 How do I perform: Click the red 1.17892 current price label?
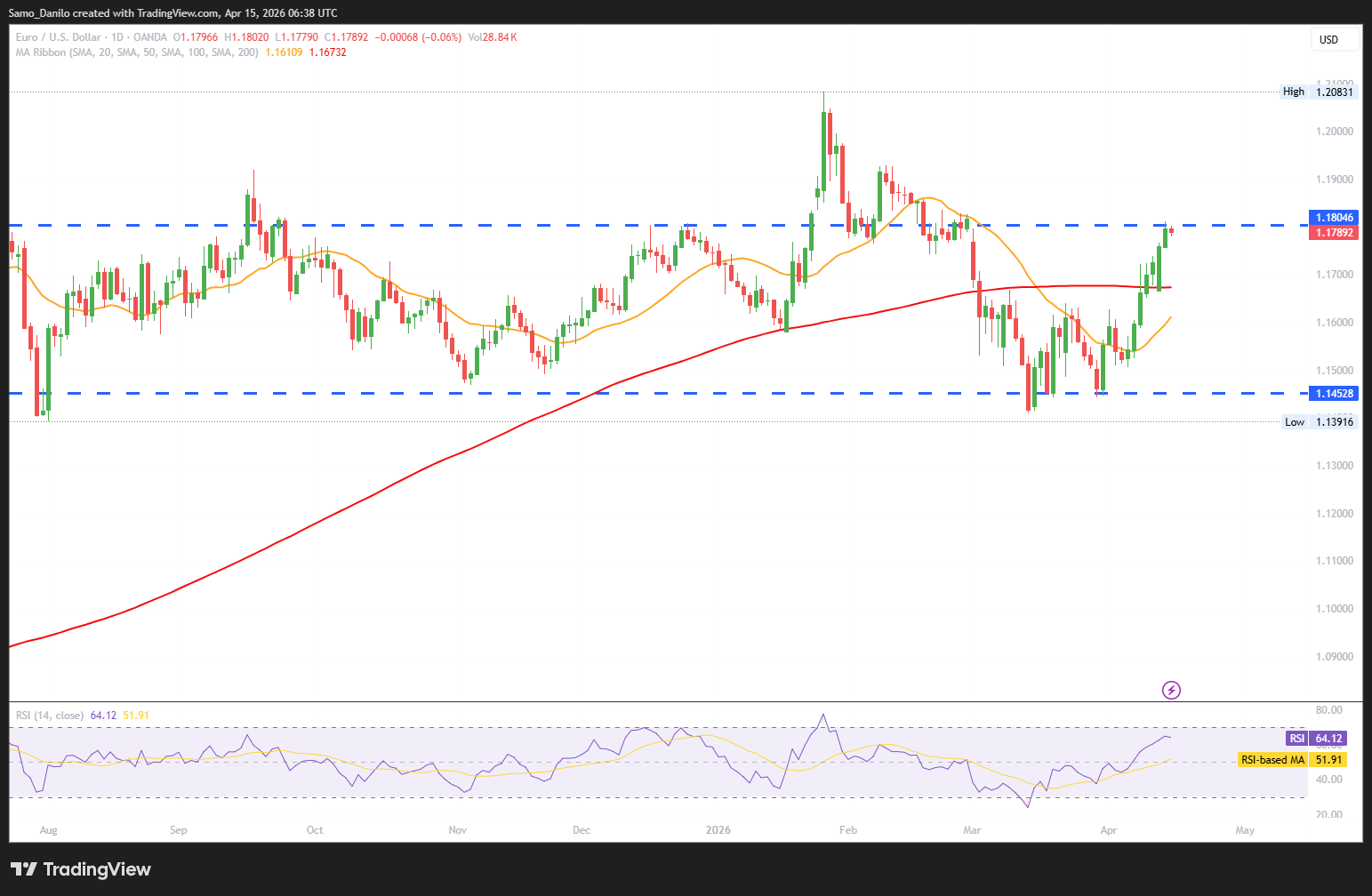click(x=1334, y=233)
